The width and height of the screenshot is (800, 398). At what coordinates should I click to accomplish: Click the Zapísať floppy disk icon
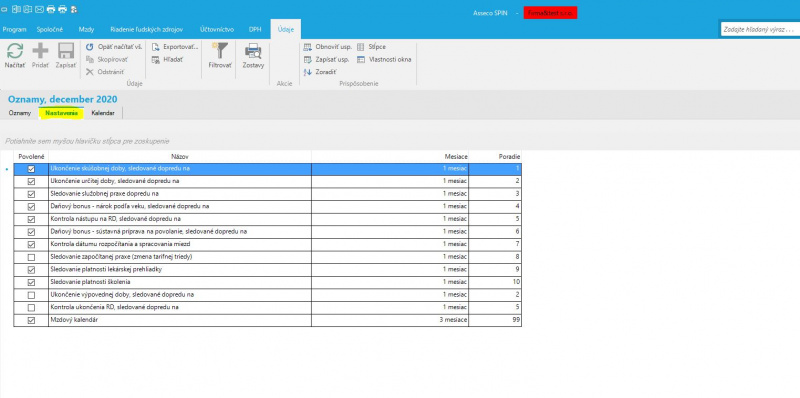66,51
